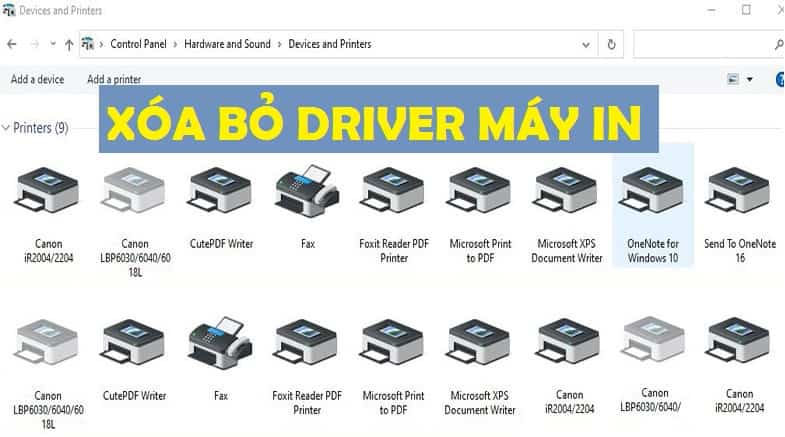This screenshot has width=785, height=437.
Task: Go up one level with Up arrow
Action: [x=69, y=45]
